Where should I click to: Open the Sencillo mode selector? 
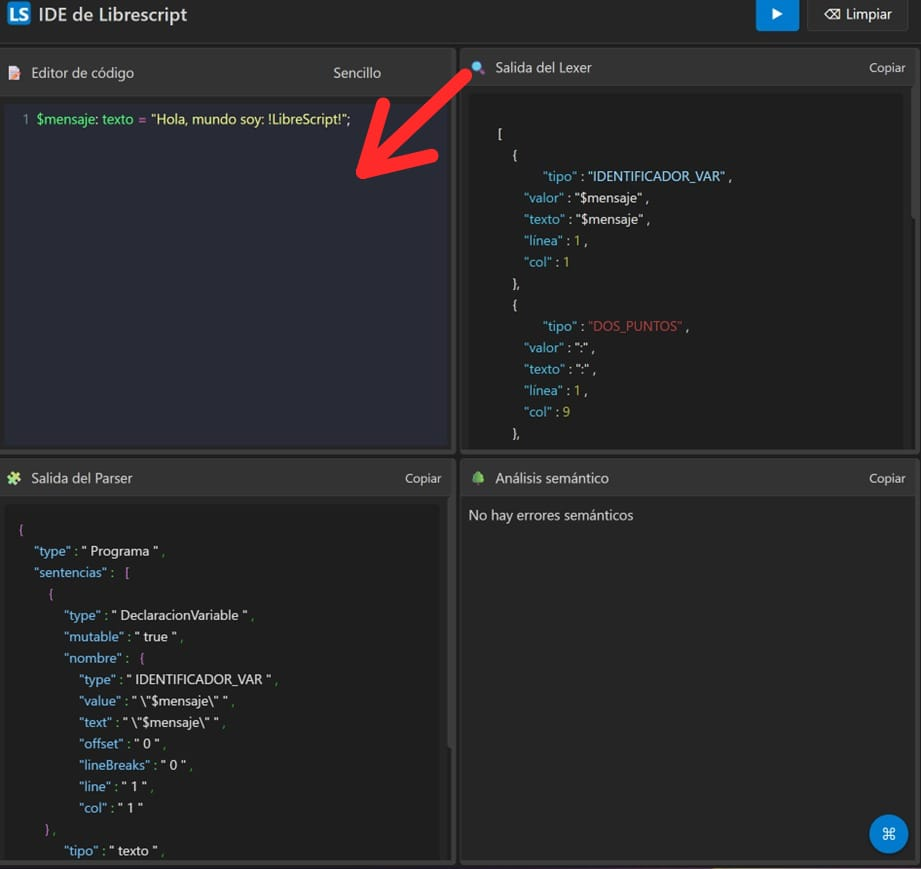tap(357, 73)
